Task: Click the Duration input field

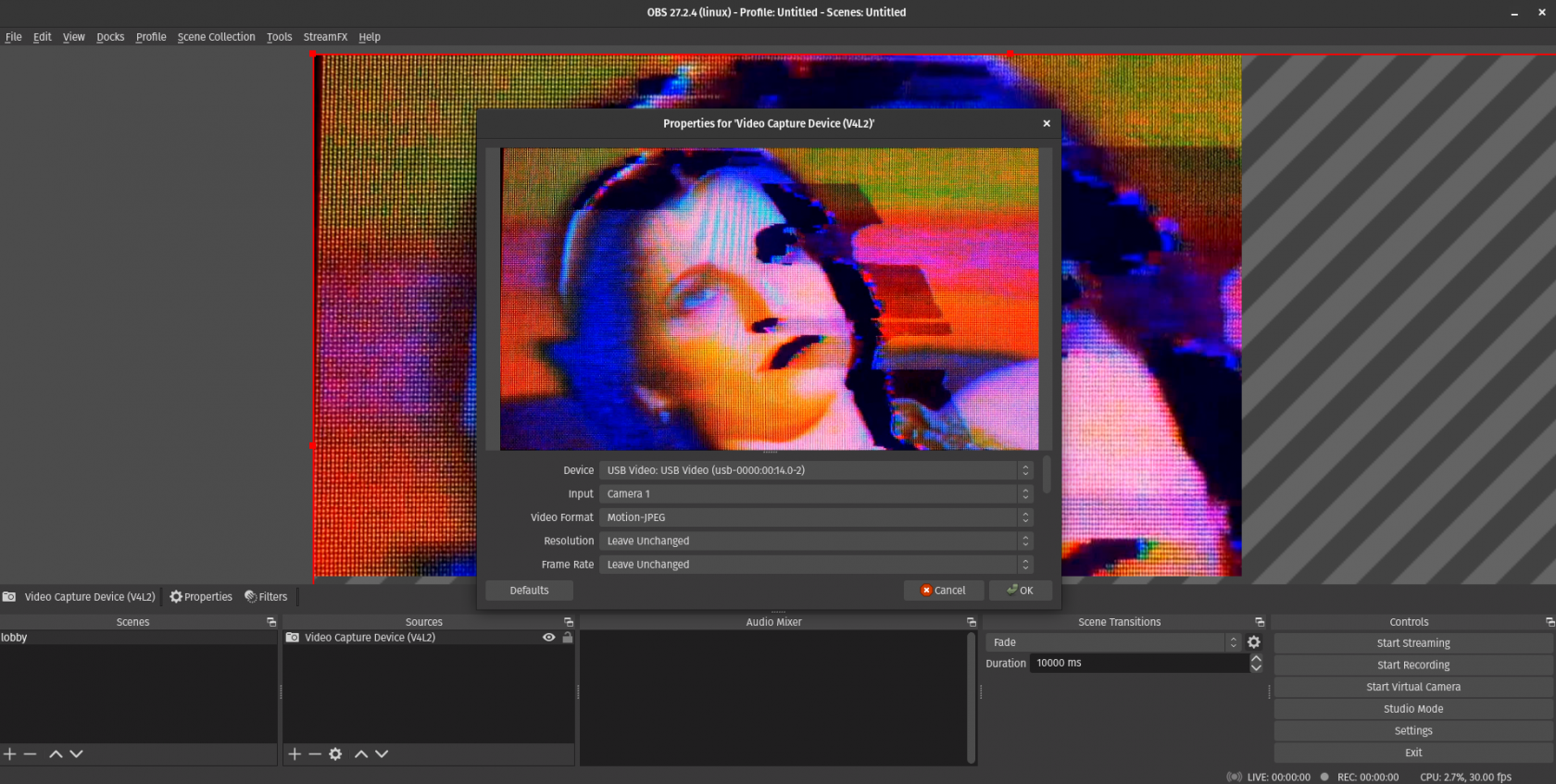Action: pos(1138,663)
